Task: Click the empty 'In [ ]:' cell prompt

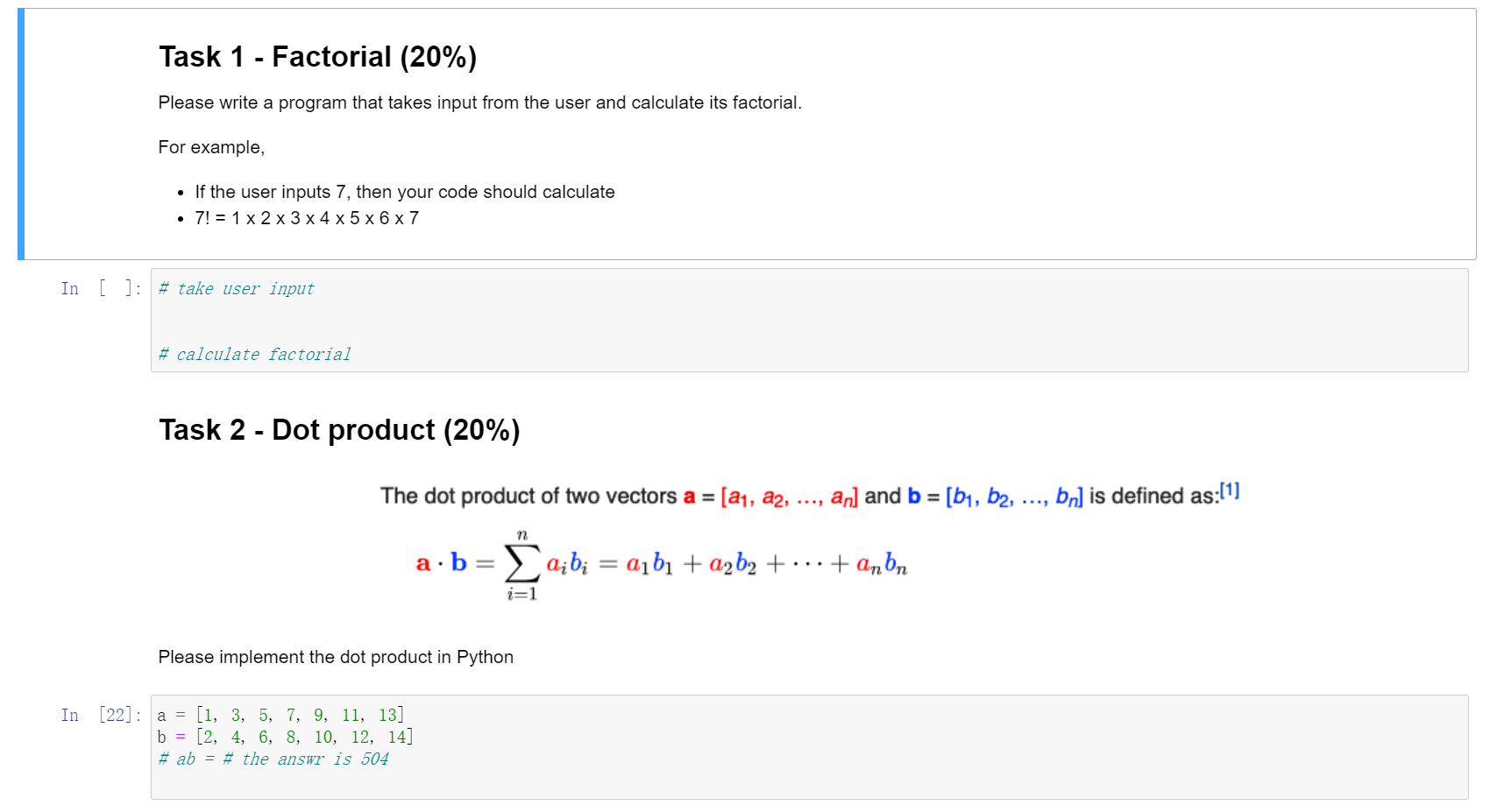Action: (x=101, y=288)
